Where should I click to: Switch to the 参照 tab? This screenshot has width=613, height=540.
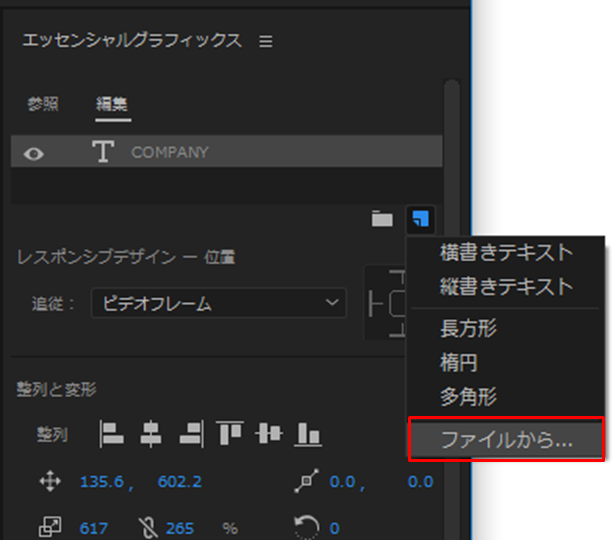pyautogui.click(x=43, y=103)
